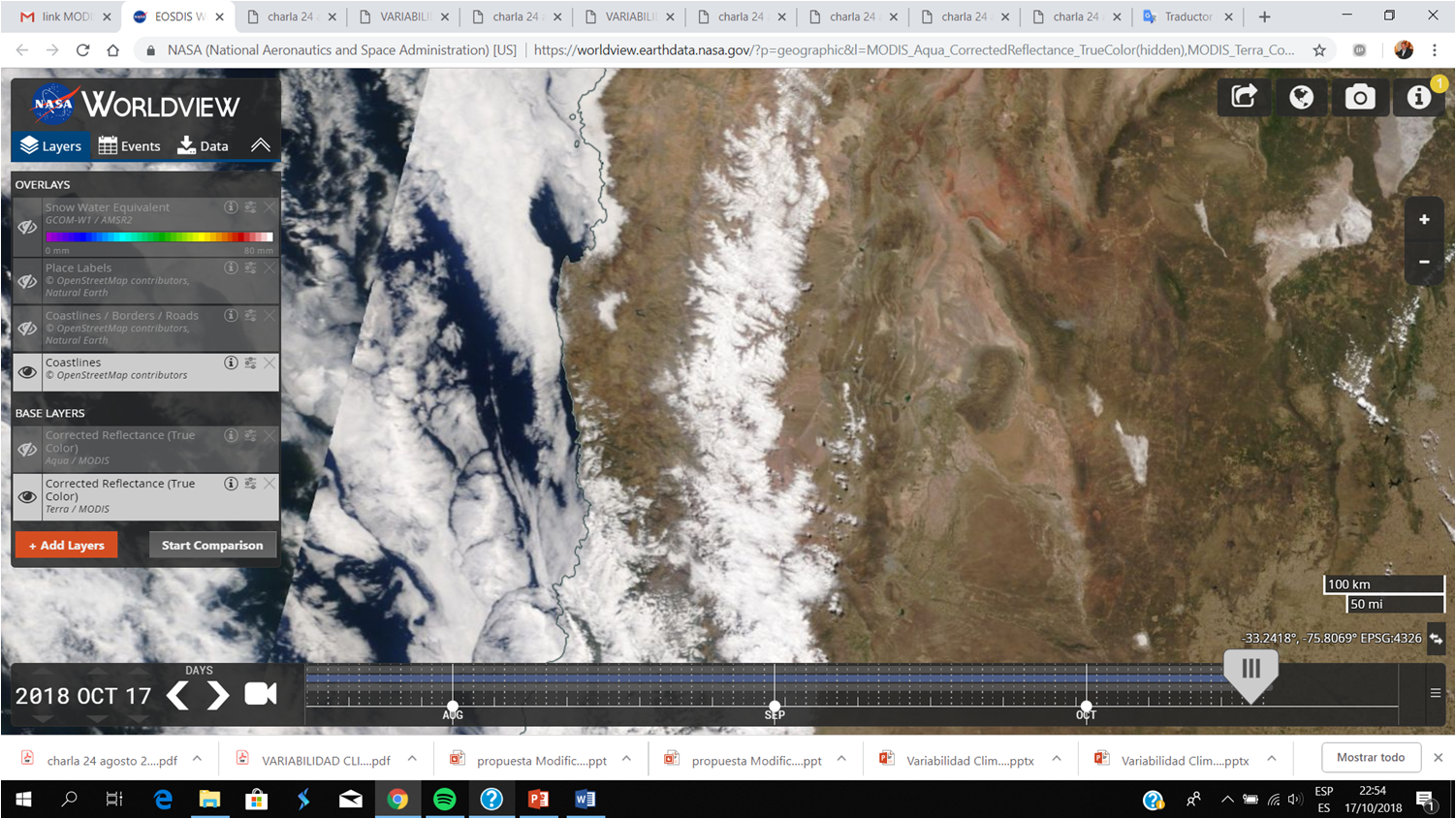Remove the Coastlines layer

tap(269, 362)
